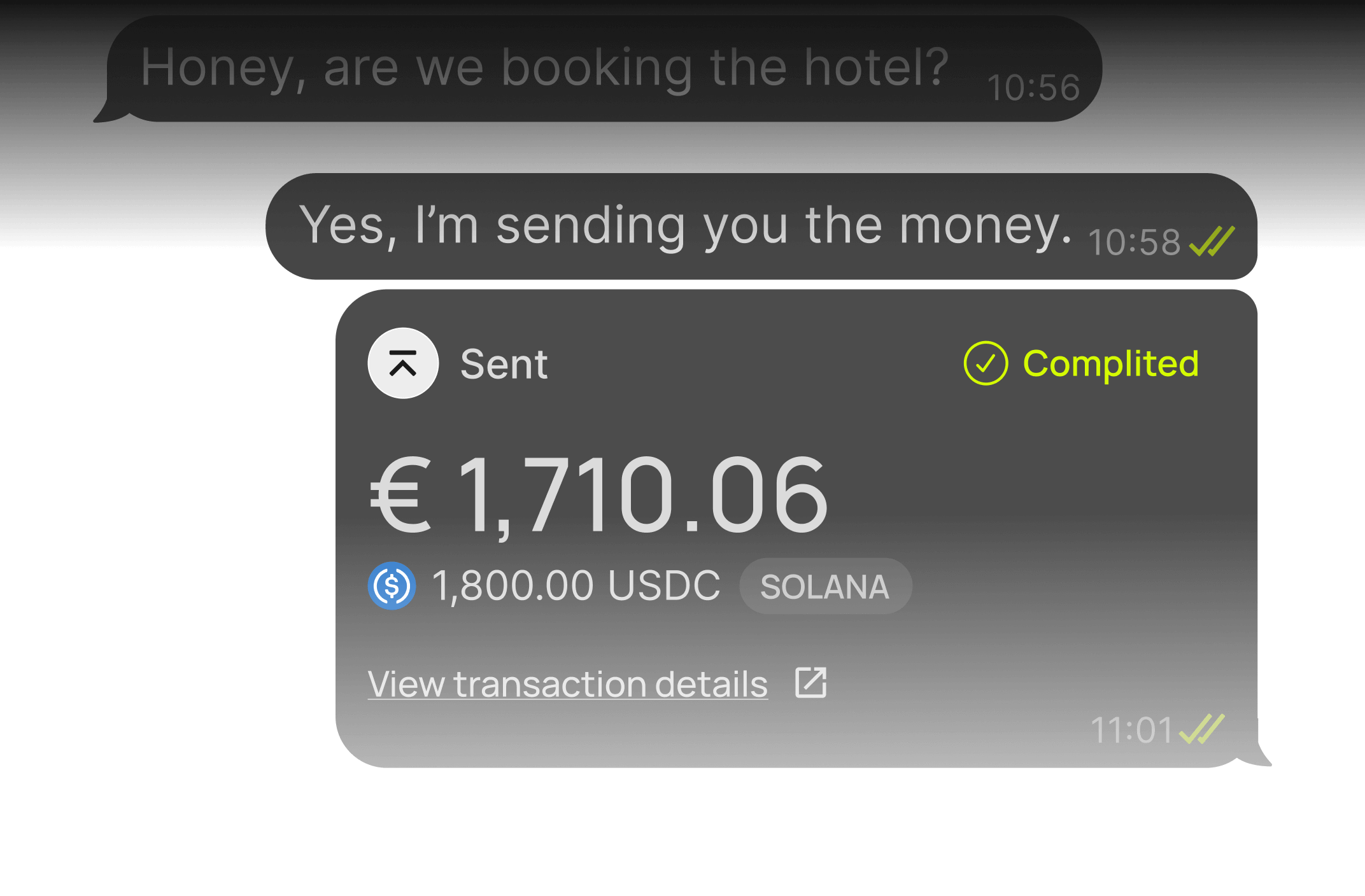Click the Complited checkmark circle icon
This screenshot has width=1365, height=896.
pos(986,363)
